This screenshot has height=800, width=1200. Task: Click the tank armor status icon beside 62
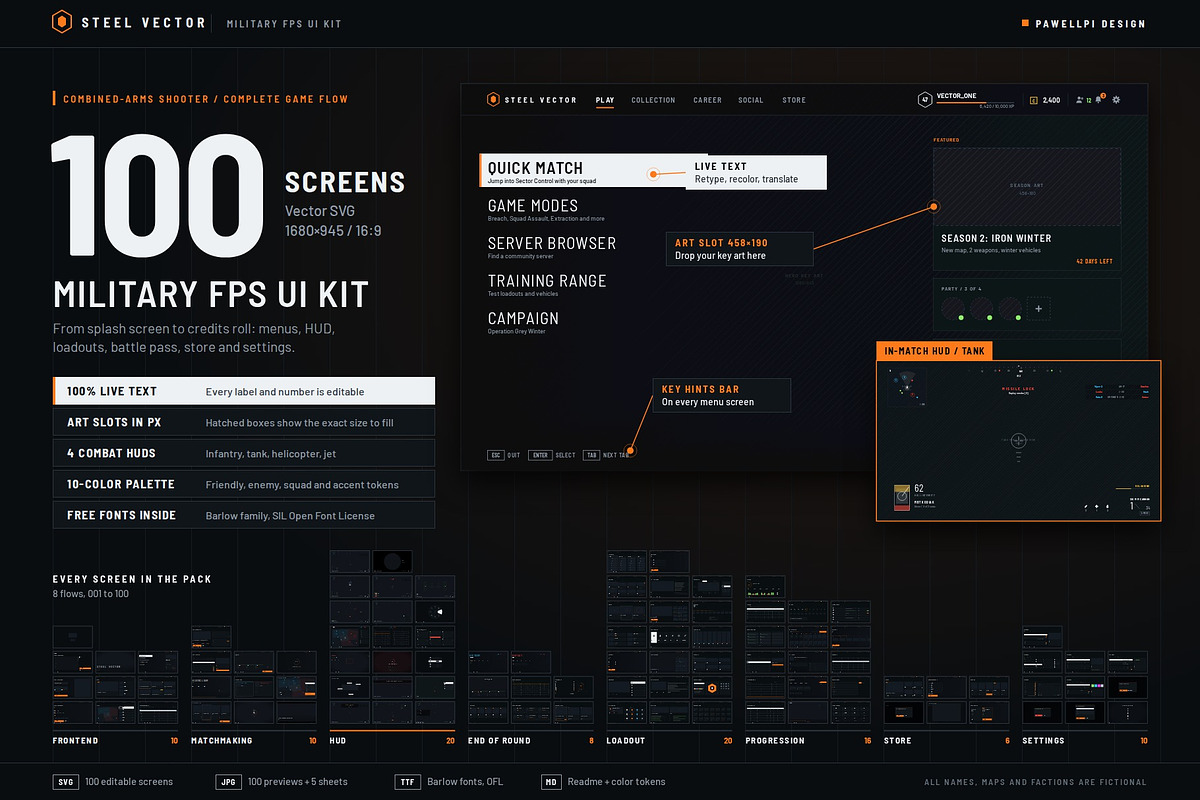[x=902, y=498]
